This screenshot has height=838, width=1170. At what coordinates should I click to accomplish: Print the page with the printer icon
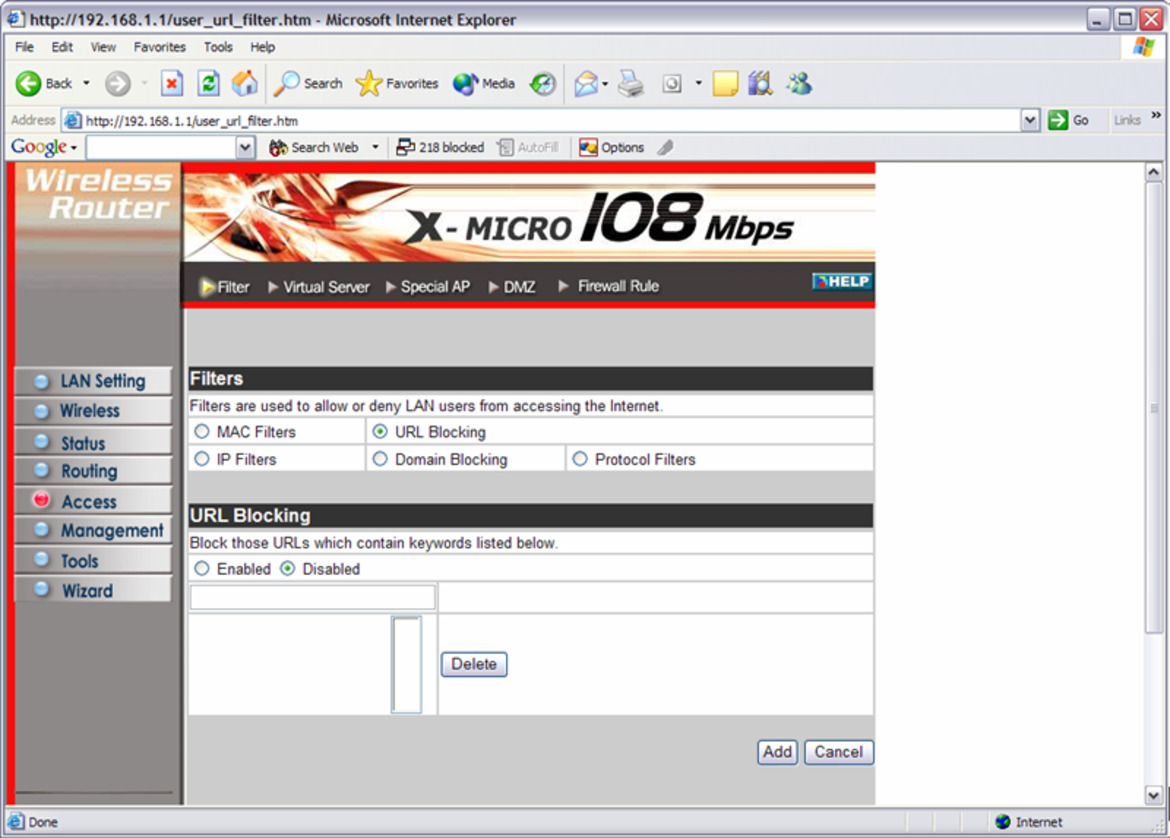point(631,84)
